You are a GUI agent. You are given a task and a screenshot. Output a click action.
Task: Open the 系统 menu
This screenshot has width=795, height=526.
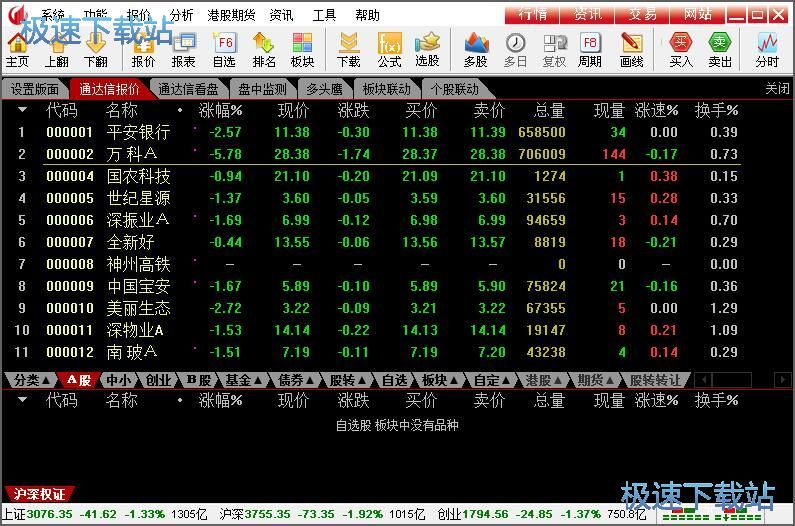(x=53, y=14)
